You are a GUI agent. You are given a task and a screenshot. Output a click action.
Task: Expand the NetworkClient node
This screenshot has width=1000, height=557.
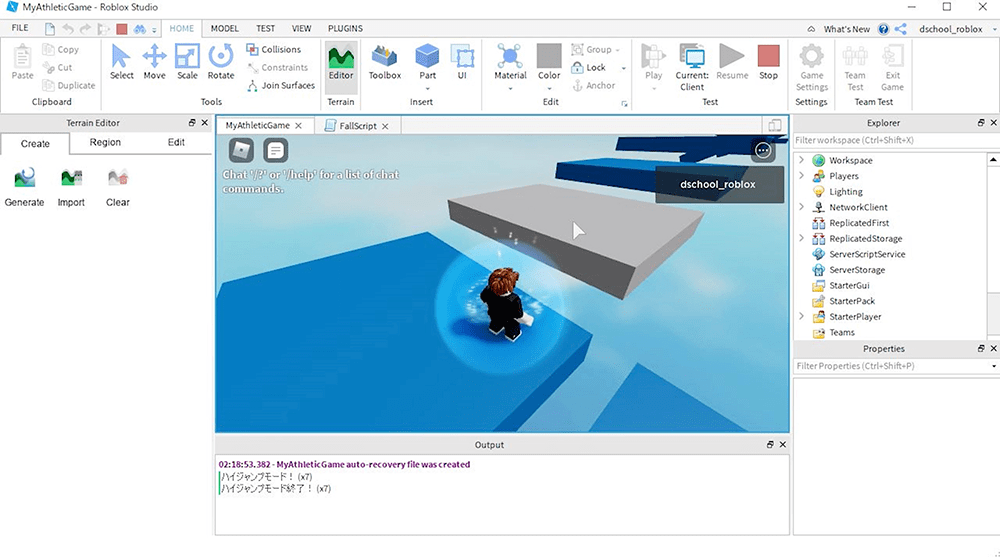click(802, 207)
